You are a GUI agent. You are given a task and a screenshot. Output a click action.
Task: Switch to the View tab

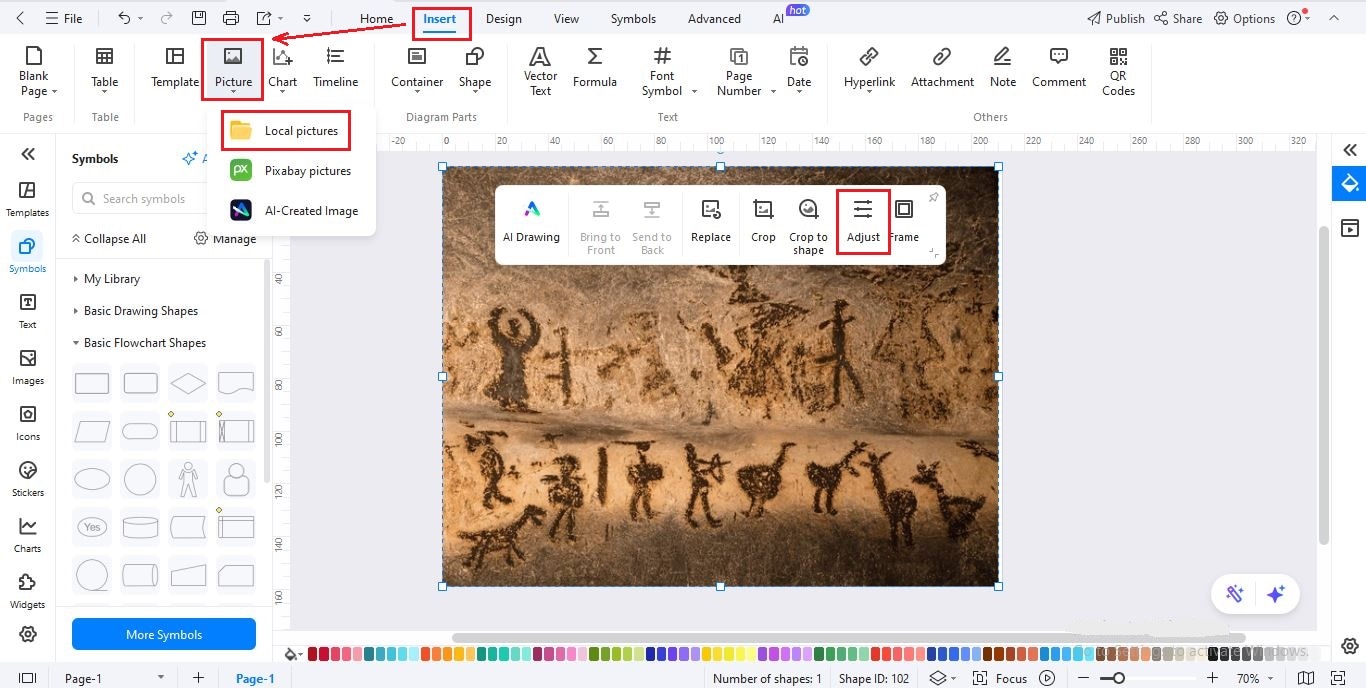point(566,18)
